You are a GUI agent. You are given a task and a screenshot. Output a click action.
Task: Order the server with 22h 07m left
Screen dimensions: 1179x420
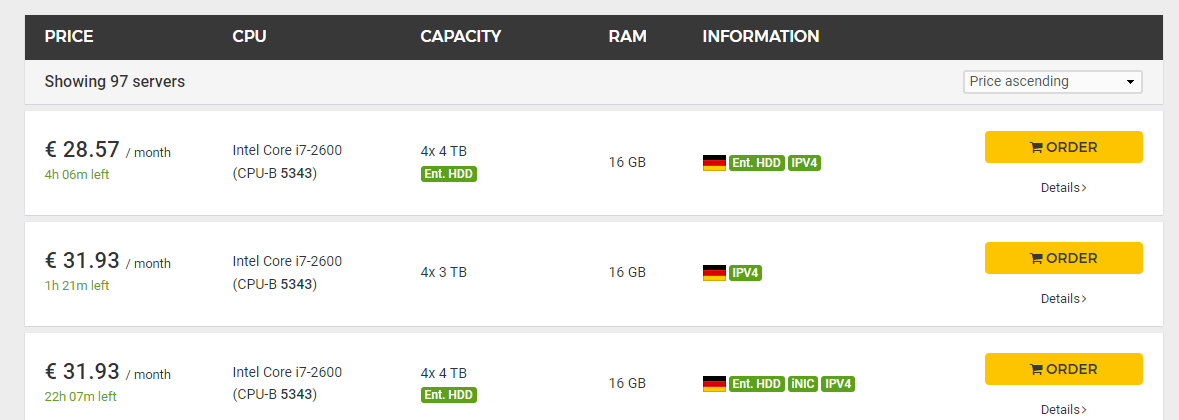click(x=1063, y=369)
